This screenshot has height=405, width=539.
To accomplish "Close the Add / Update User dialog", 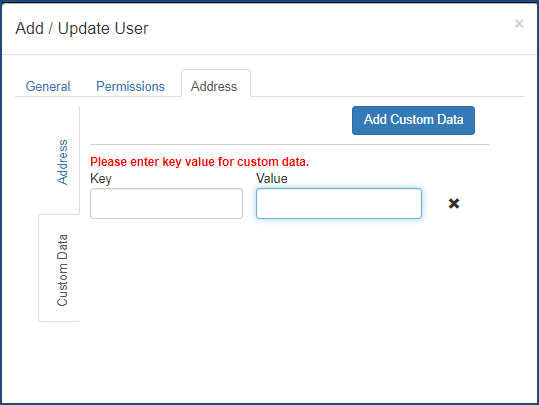I will [x=519, y=24].
